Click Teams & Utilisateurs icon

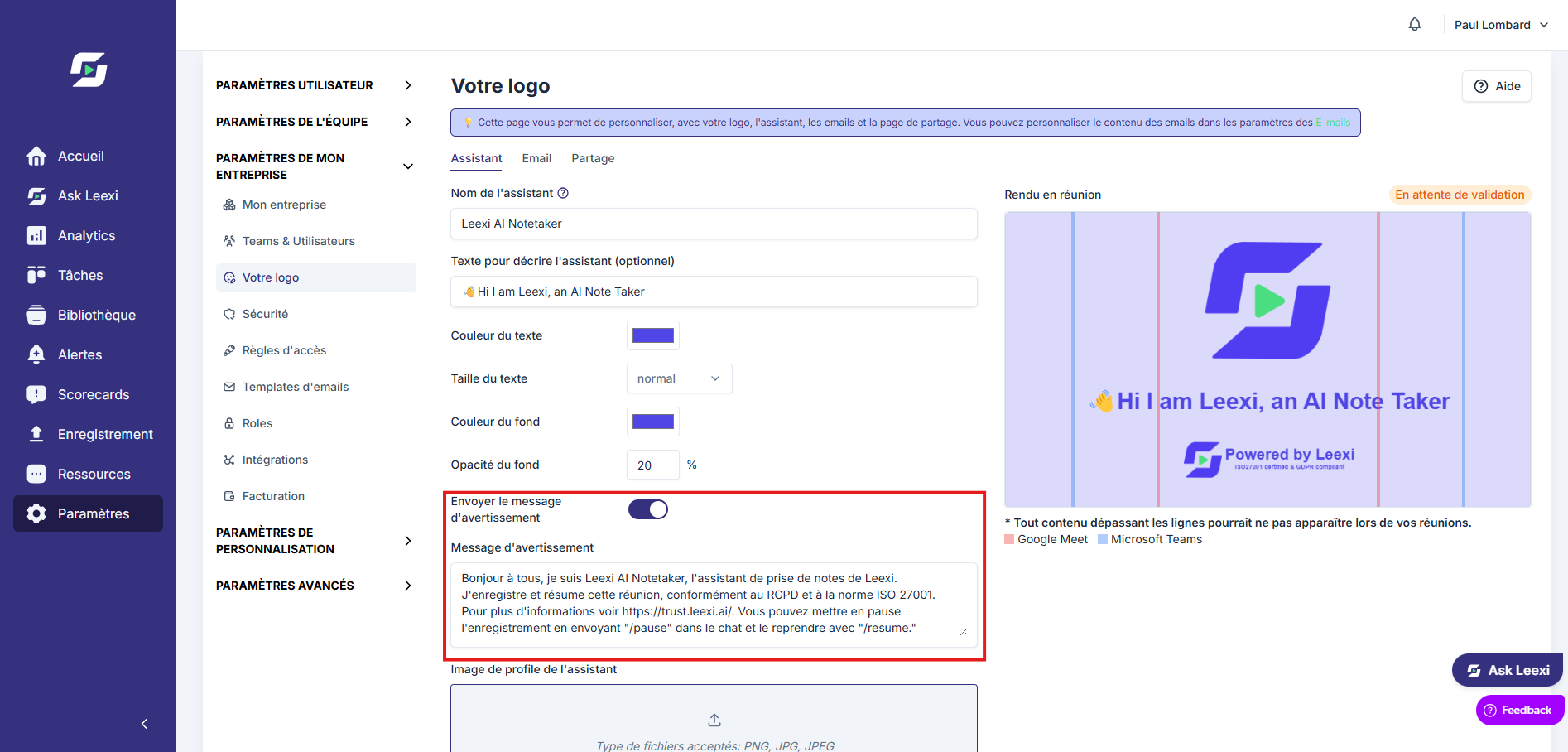pos(229,241)
